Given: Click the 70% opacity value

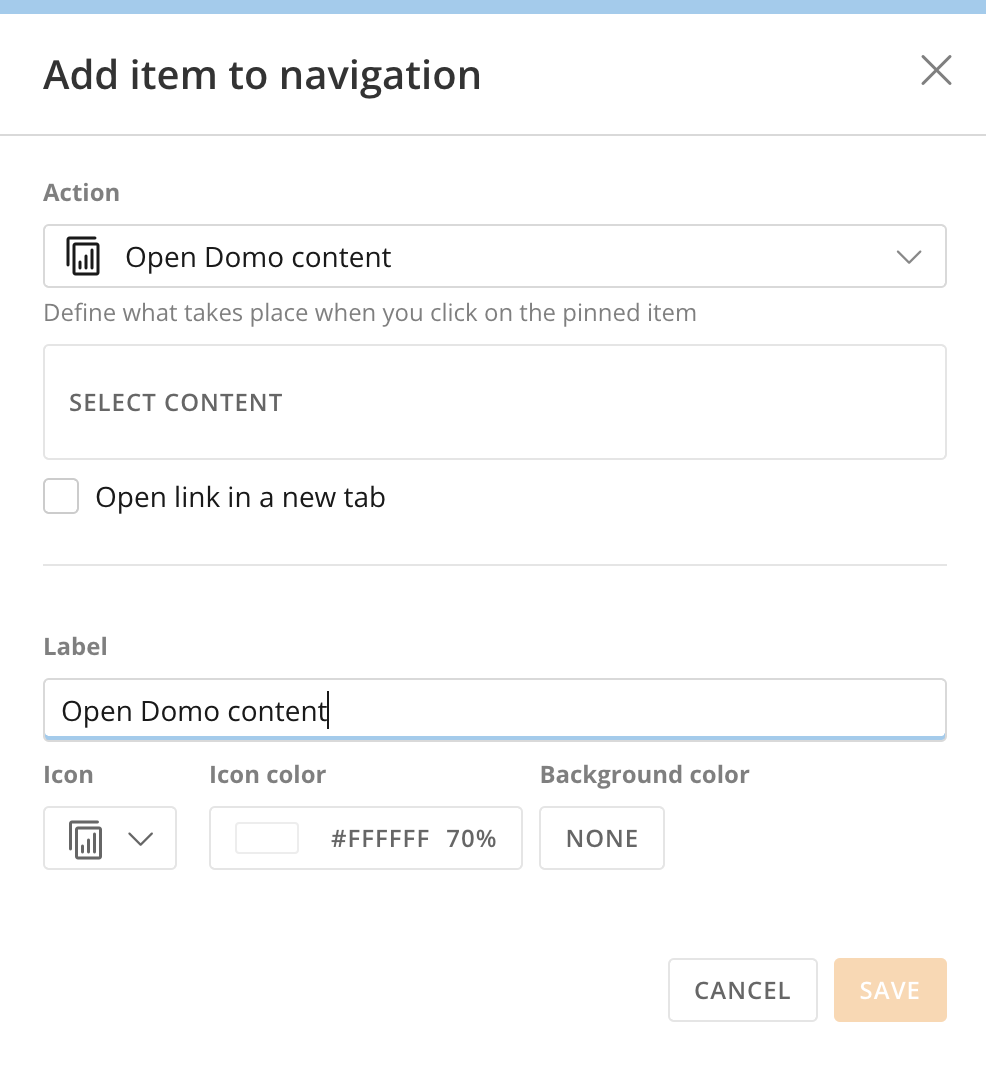Looking at the screenshot, I should coord(471,838).
